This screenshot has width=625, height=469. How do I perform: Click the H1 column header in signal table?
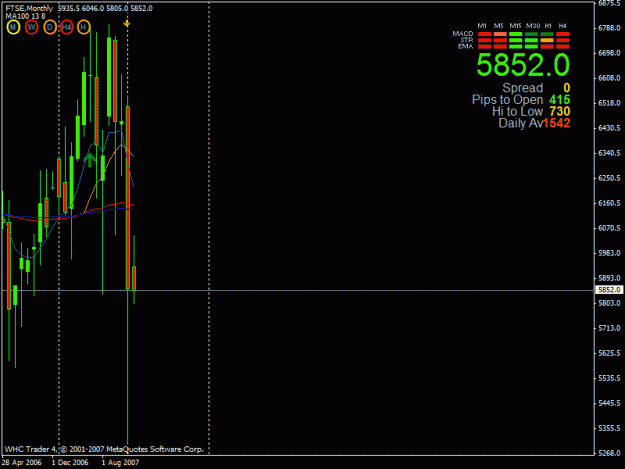point(548,26)
